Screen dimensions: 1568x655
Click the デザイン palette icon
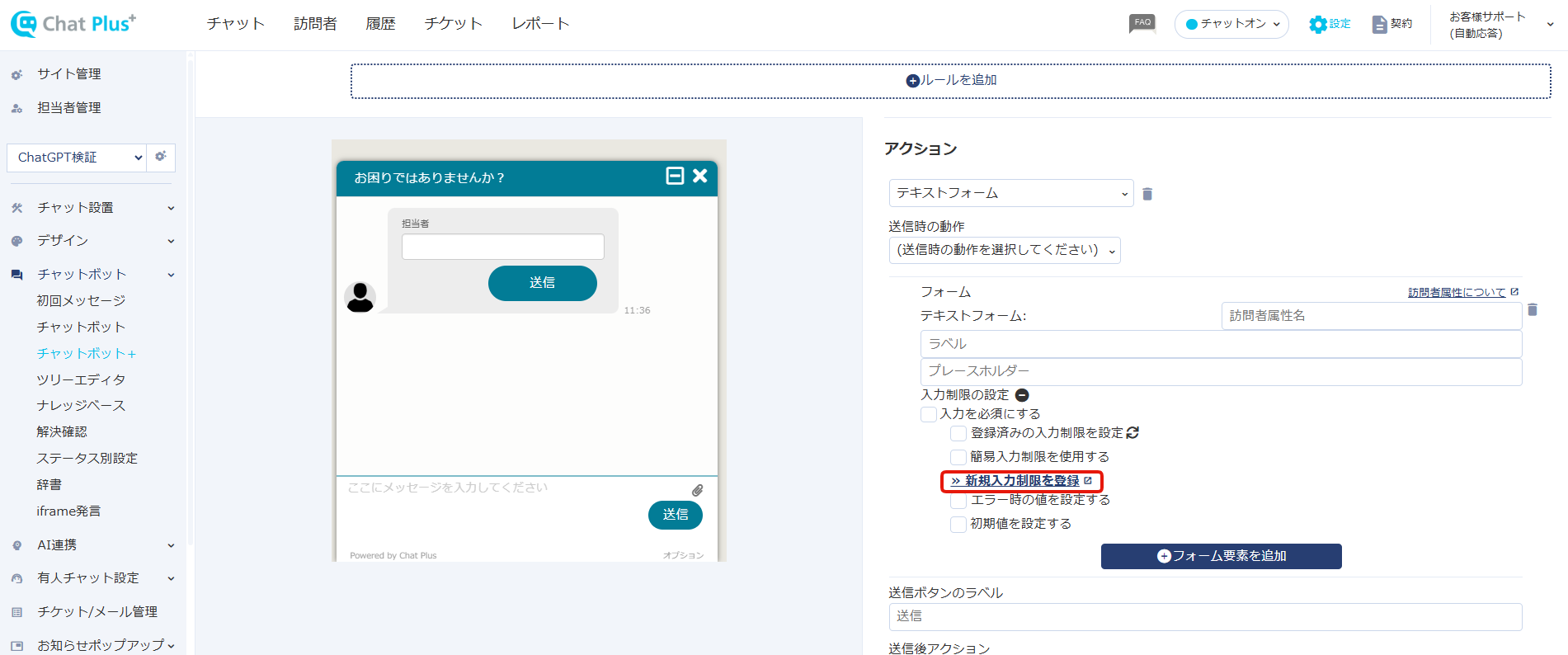pyautogui.click(x=16, y=241)
